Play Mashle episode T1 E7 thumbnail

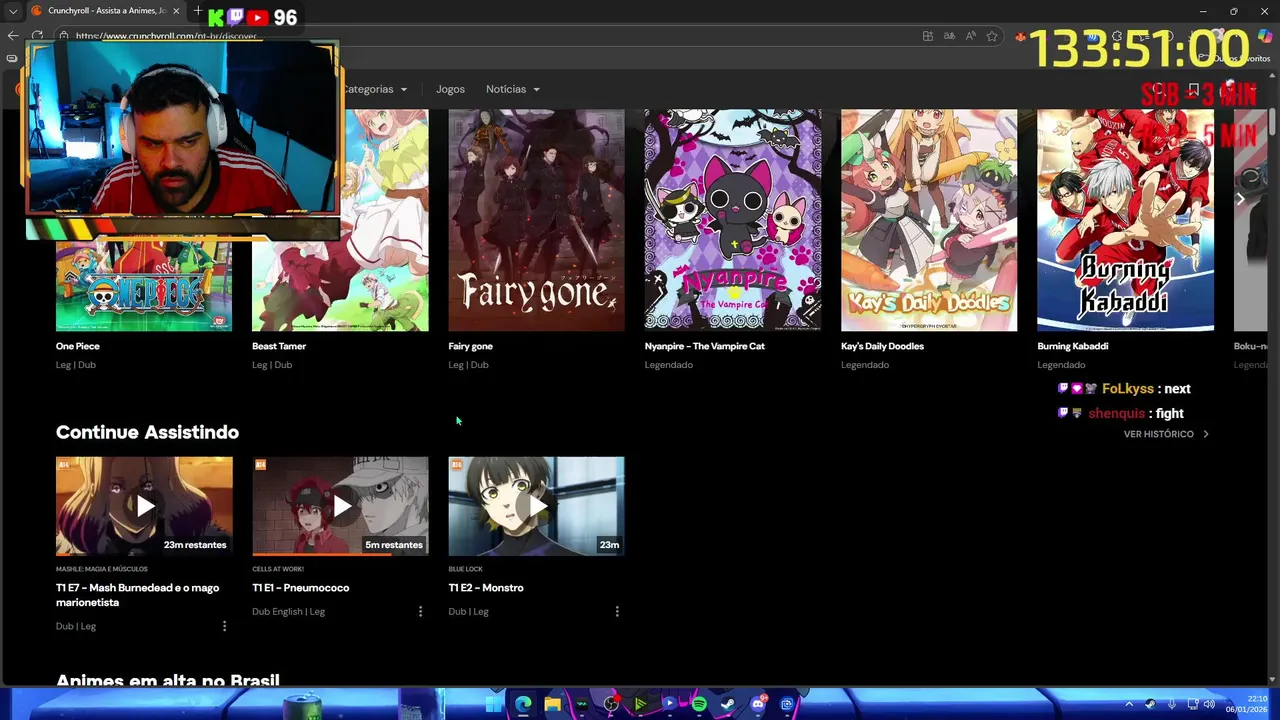pos(144,506)
